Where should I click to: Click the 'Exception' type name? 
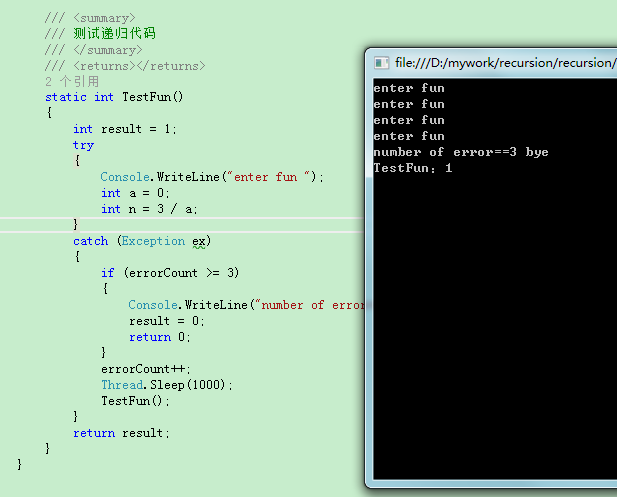[x=153, y=241]
